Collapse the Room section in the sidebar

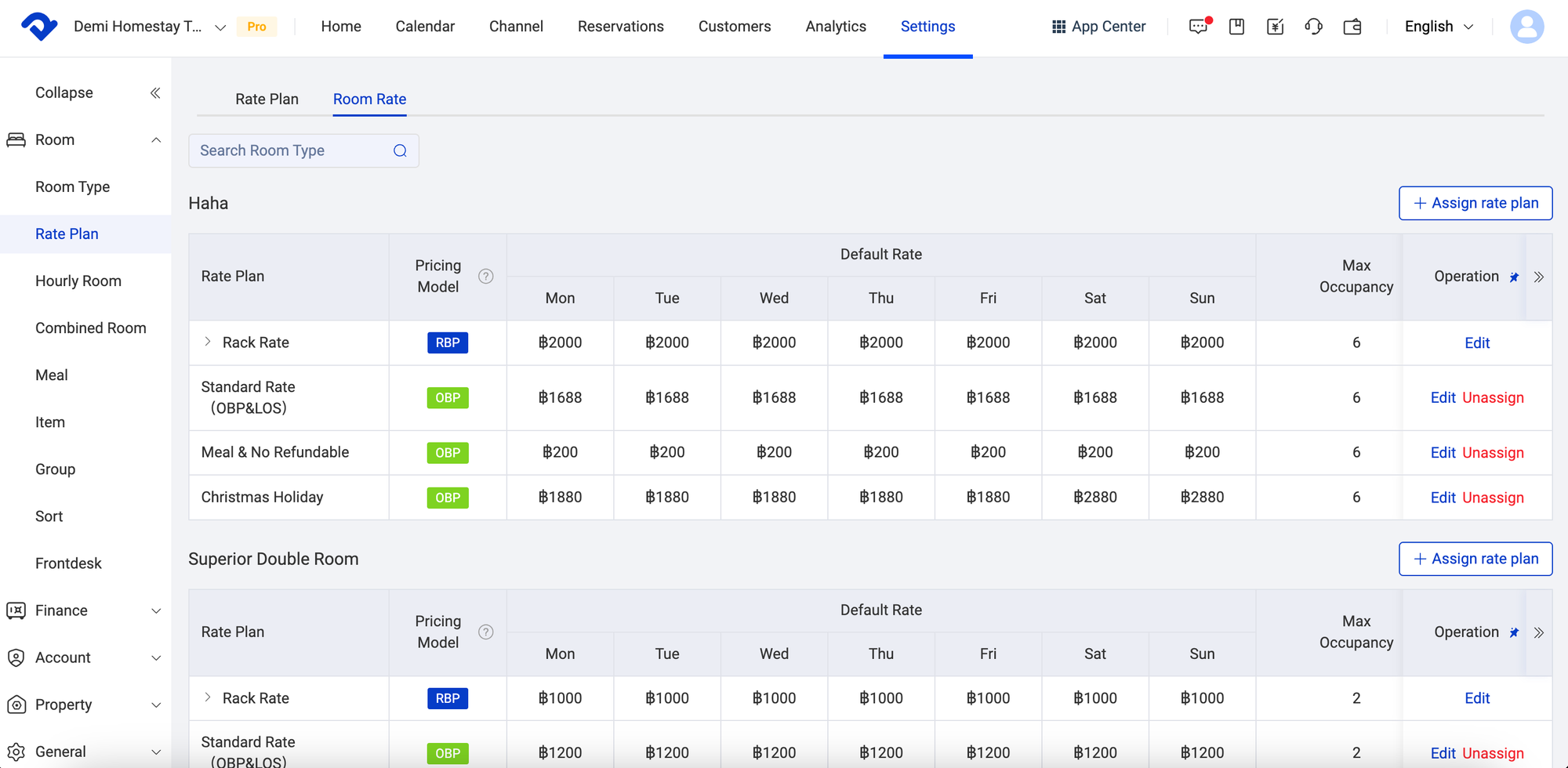[x=157, y=139]
